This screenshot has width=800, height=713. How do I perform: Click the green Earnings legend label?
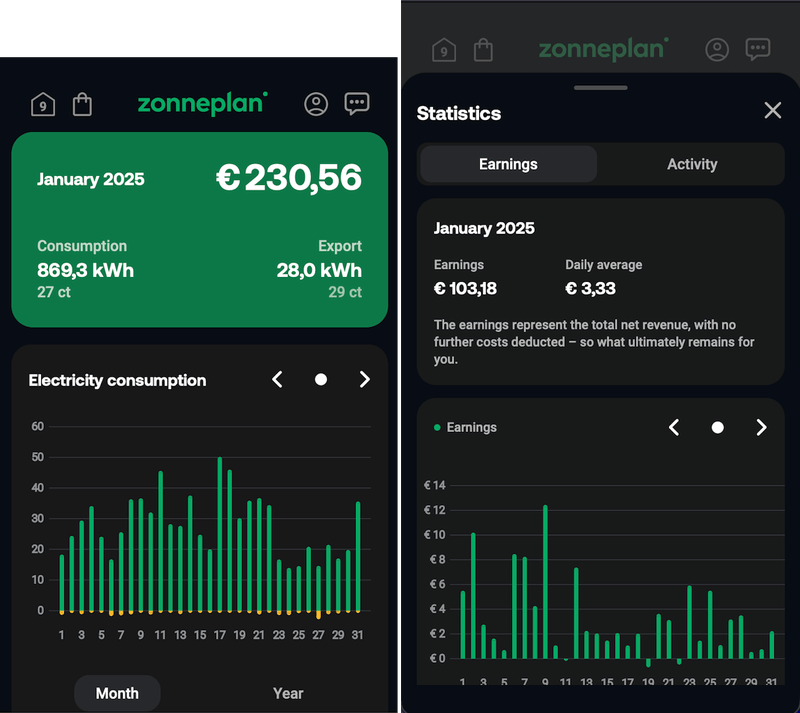(x=471, y=427)
